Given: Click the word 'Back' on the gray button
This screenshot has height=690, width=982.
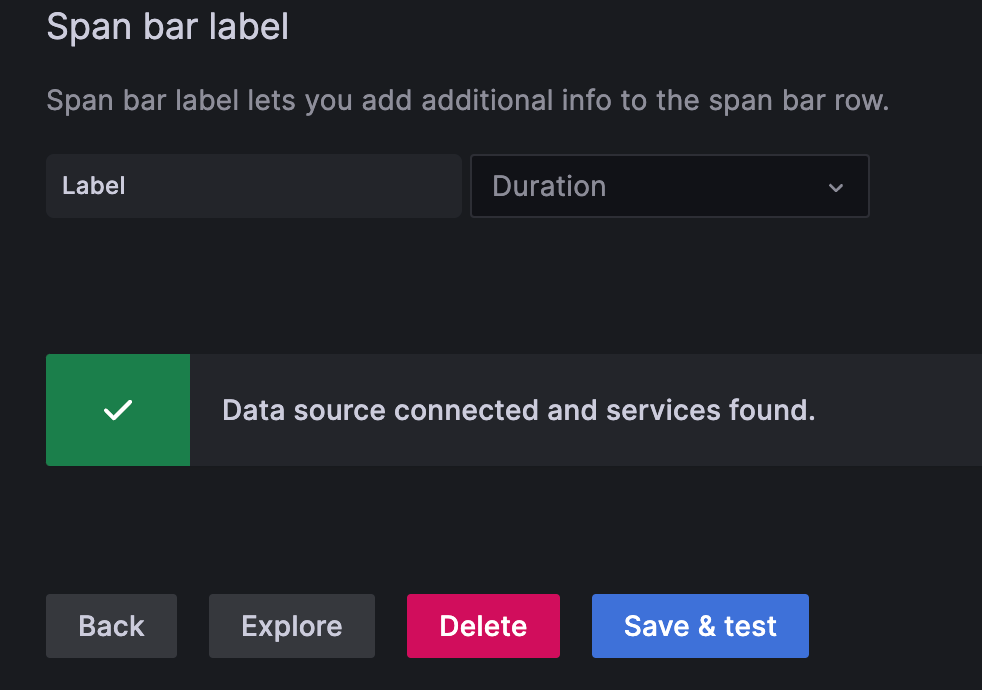Looking at the screenshot, I should tap(111, 627).
